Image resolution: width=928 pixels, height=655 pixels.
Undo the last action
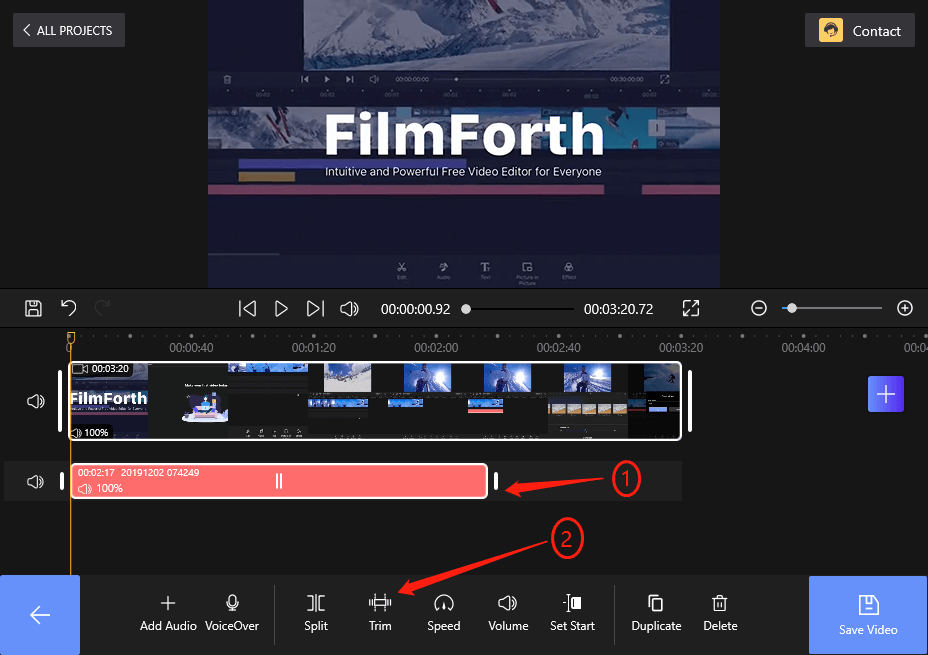[69, 308]
